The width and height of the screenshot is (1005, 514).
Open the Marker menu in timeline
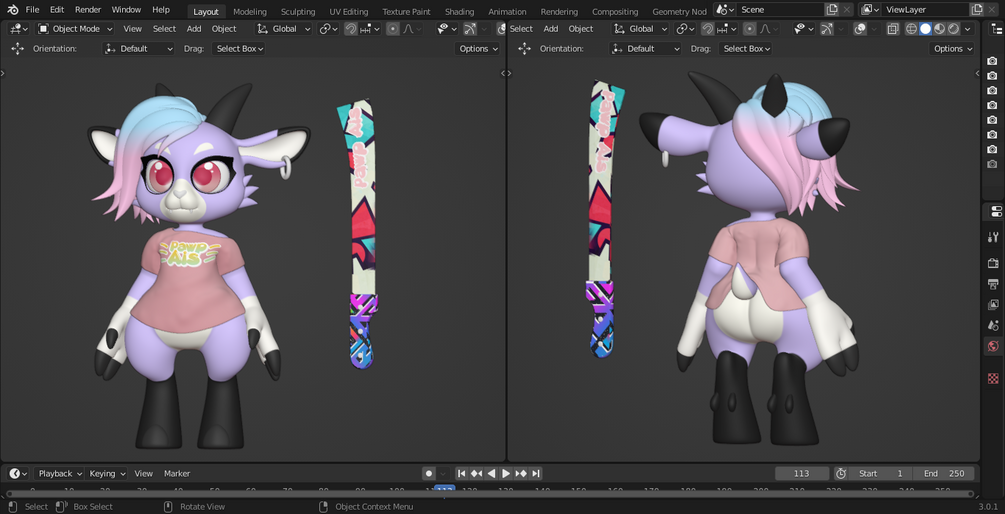(x=177, y=474)
